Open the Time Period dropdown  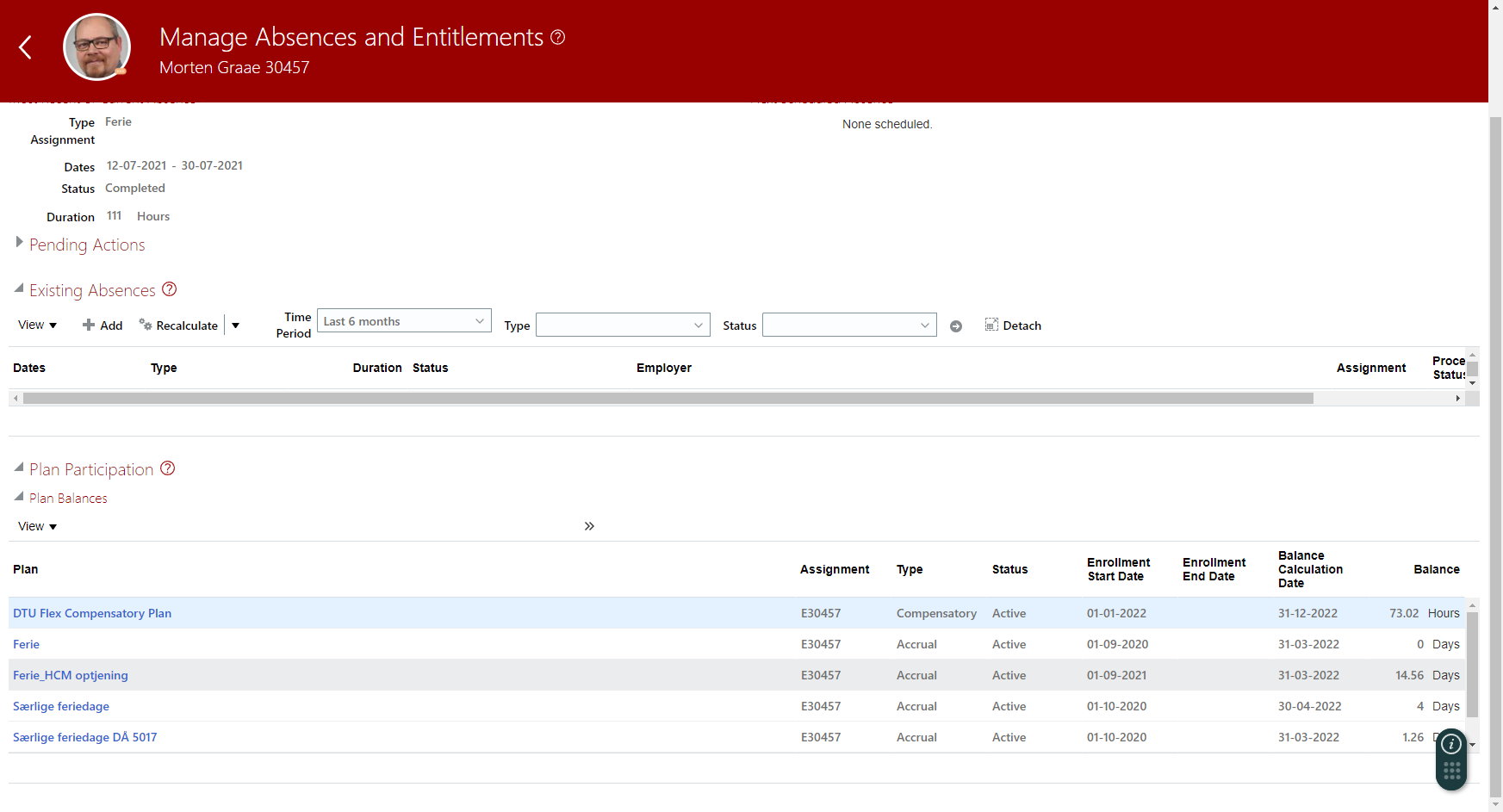404,321
